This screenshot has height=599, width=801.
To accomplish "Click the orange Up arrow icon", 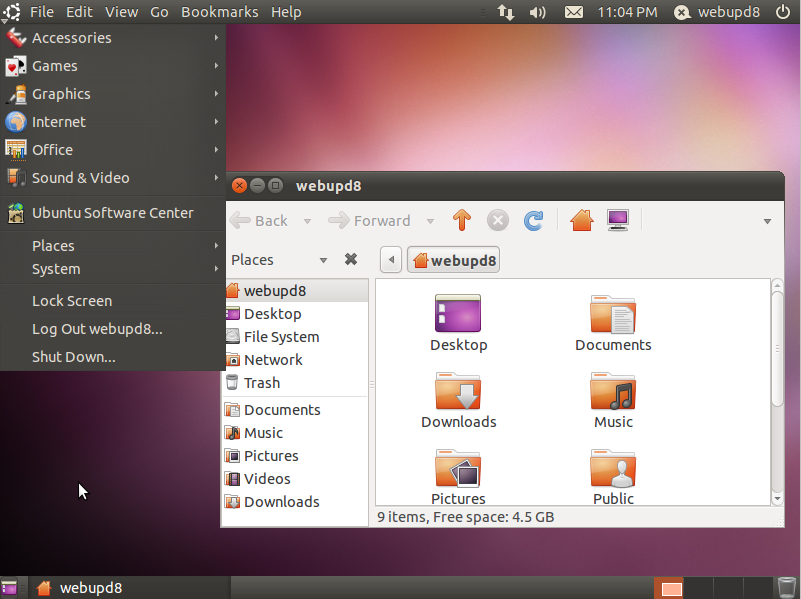I will coord(462,221).
